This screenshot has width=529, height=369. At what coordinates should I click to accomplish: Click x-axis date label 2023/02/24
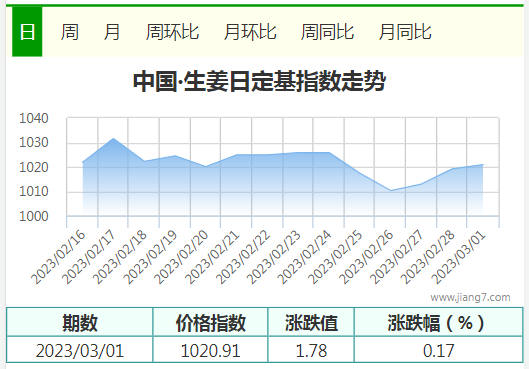pos(305,257)
